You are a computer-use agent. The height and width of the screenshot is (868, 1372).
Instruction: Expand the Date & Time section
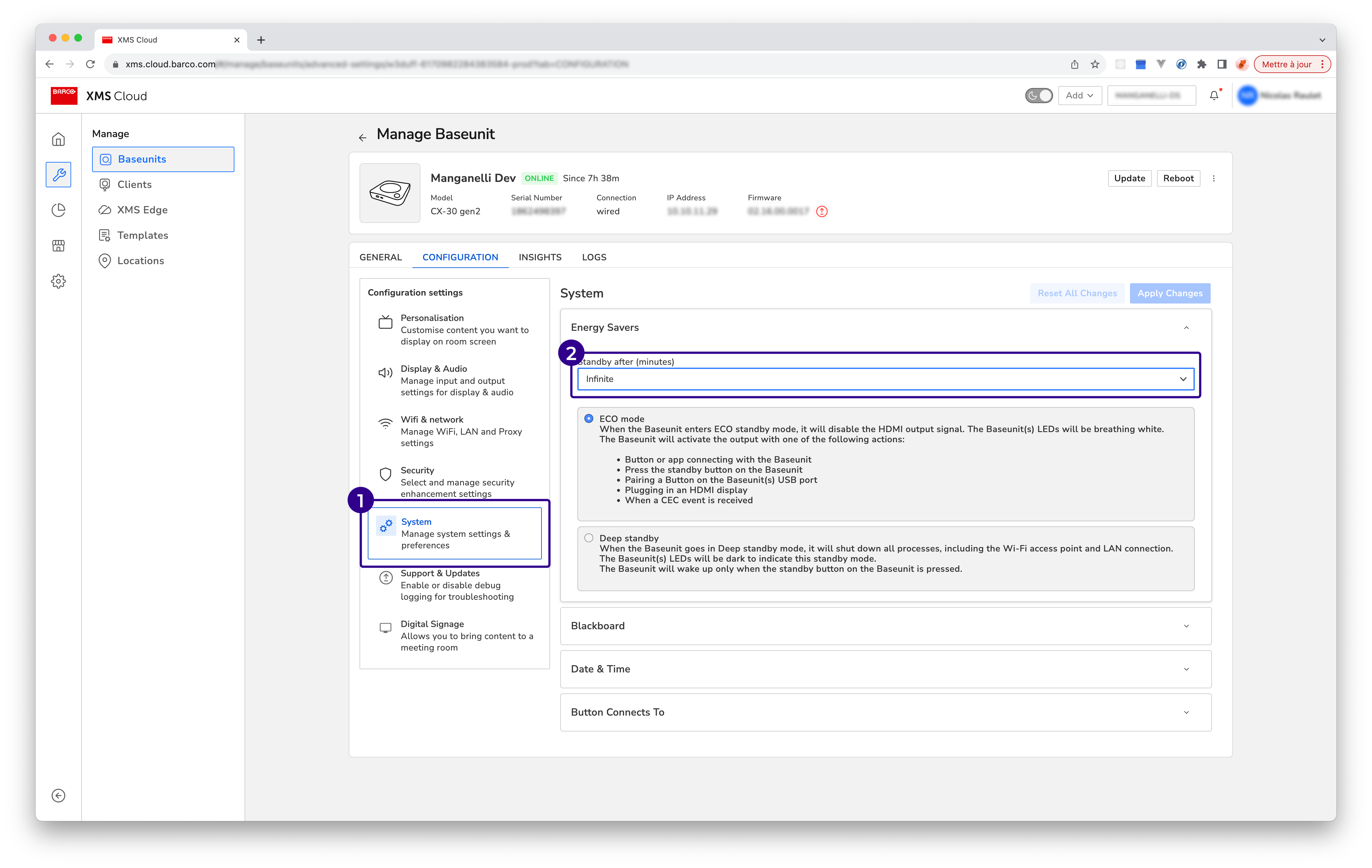(x=885, y=669)
